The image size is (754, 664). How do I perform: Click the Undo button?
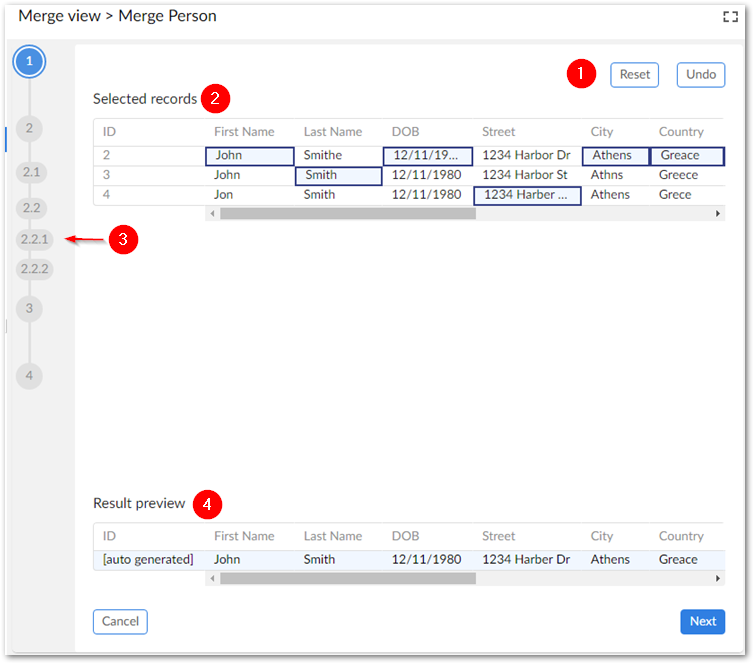click(701, 74)
